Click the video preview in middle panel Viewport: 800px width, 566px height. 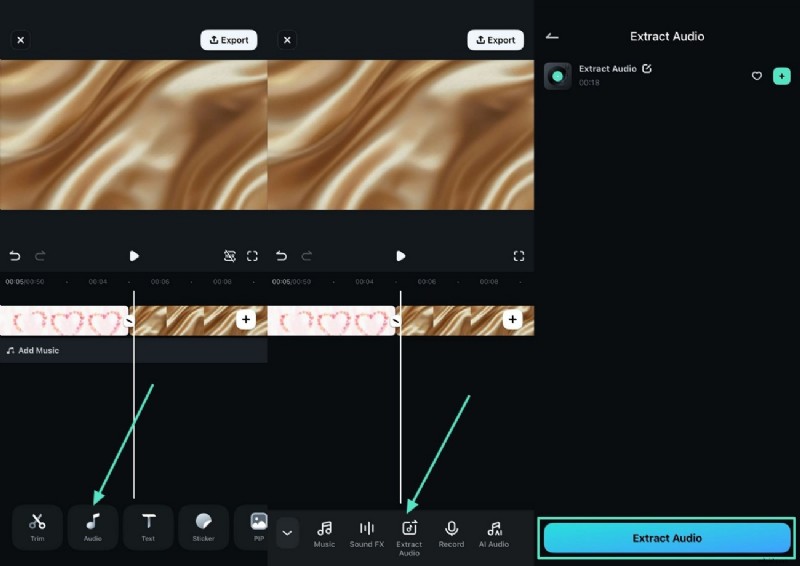coord(401,135)
